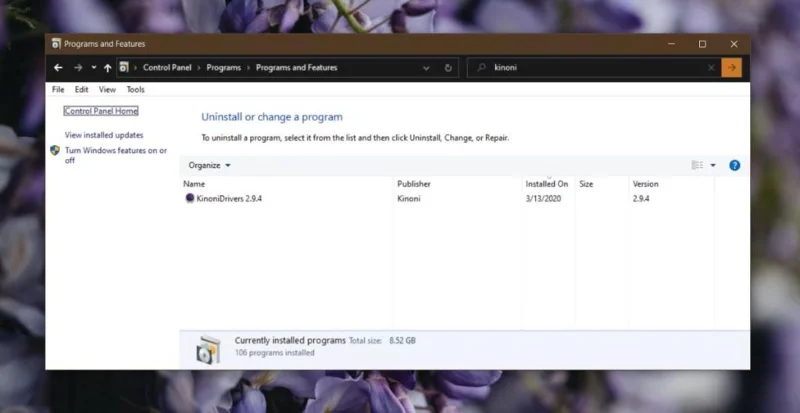Select Programs breadcrumb in address bar
The height and width of the screenshot is (413, 800).
coord(223,67)
